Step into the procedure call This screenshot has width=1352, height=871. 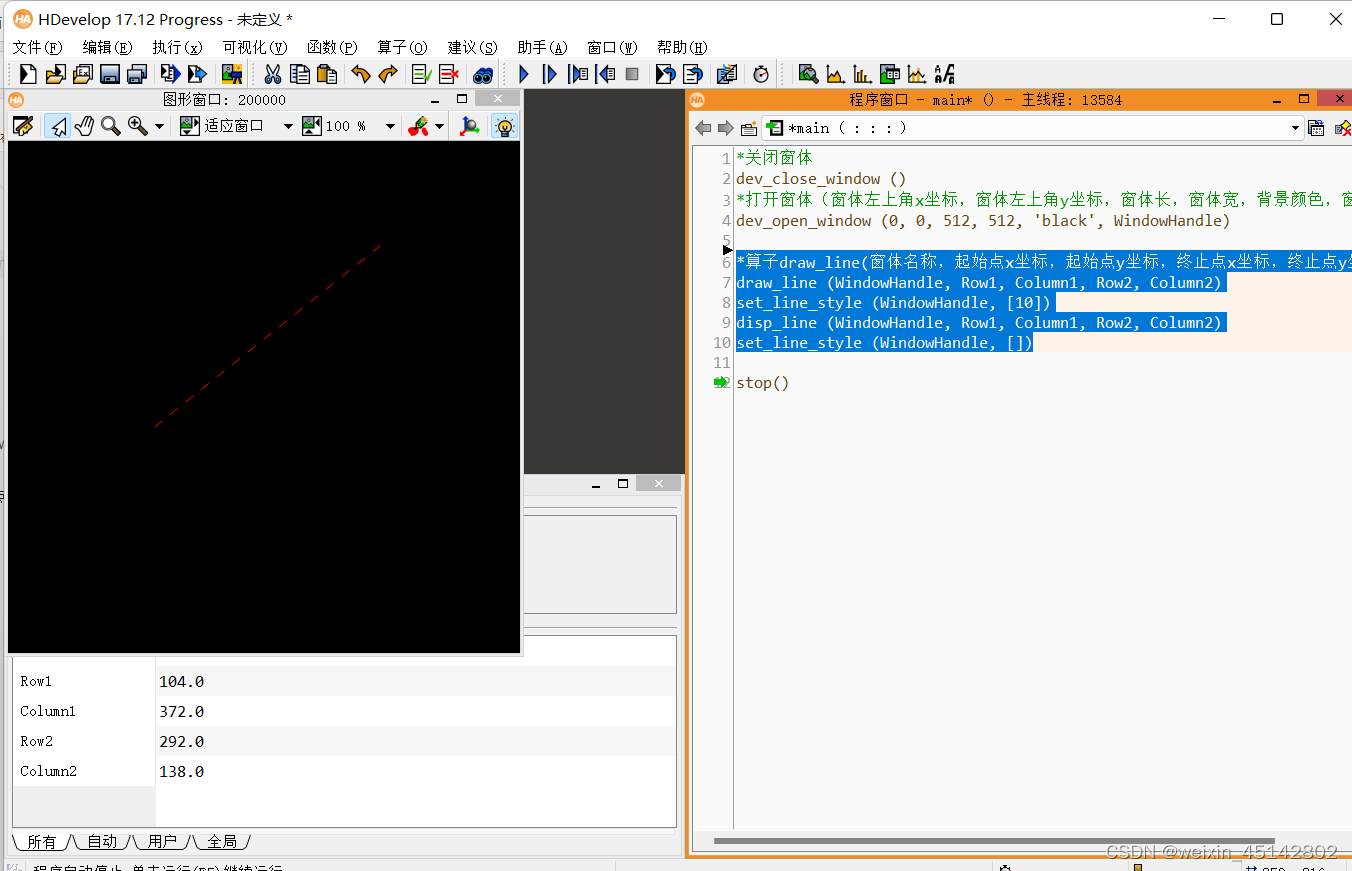pos(578,74)
